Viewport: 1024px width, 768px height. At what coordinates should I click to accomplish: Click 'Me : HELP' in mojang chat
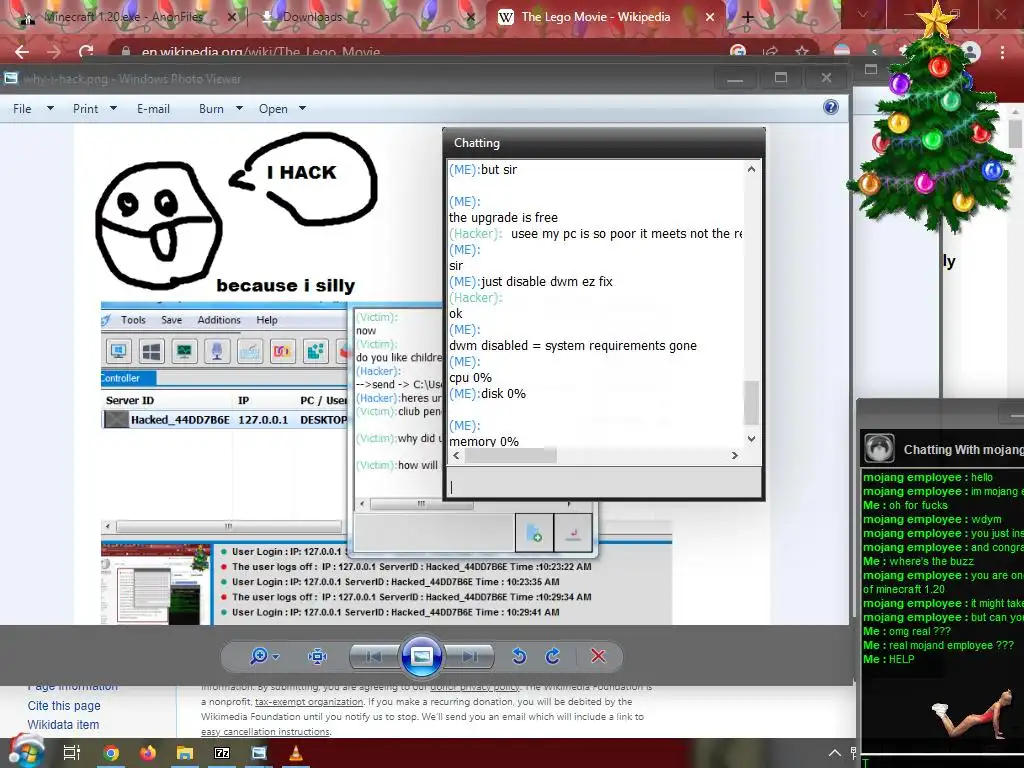[889, 659]
